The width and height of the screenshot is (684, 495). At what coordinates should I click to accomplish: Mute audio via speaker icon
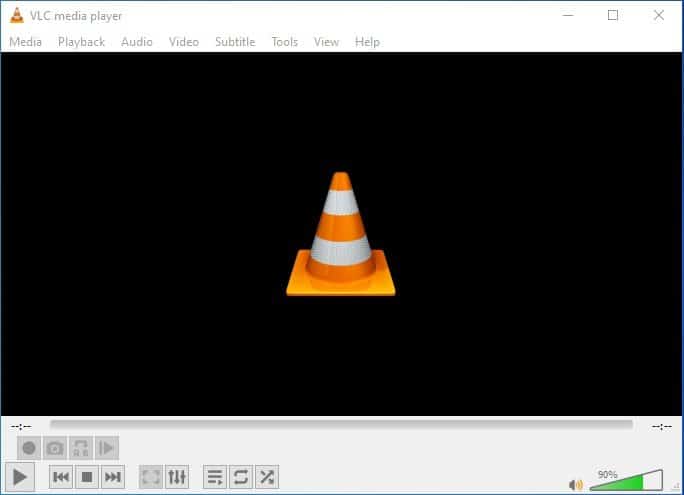[x=575, y=485]
